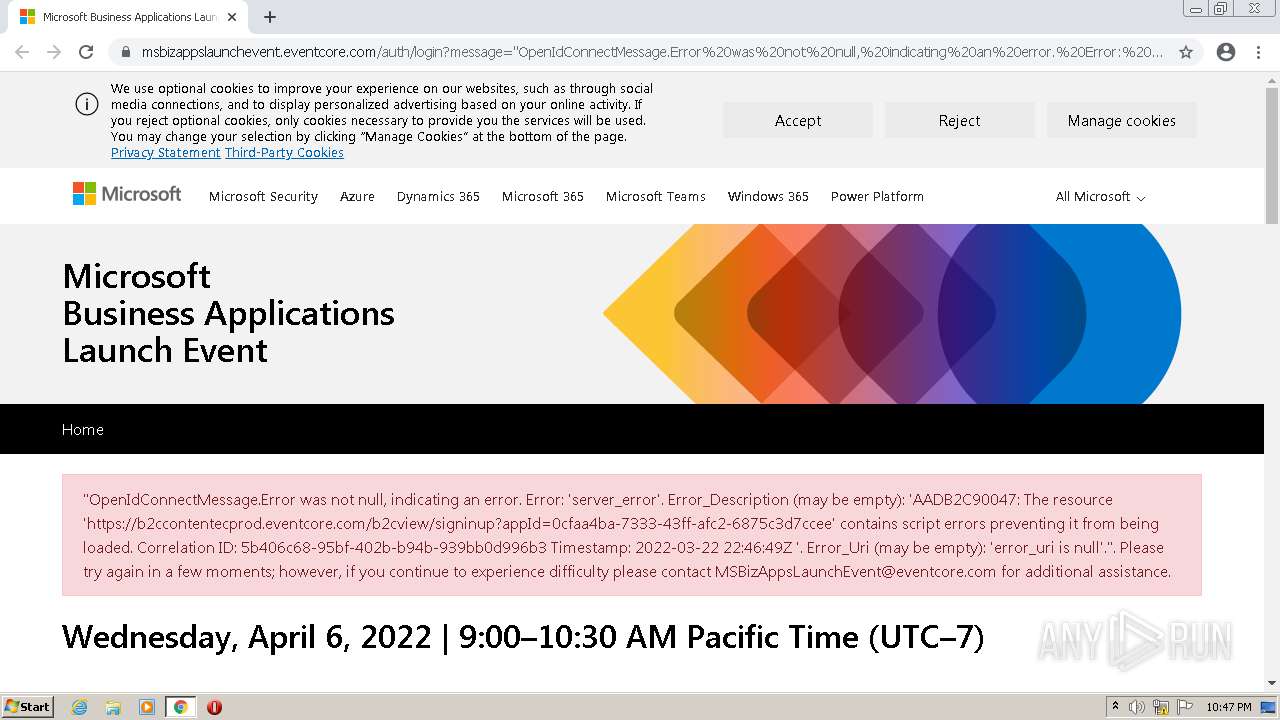Image resolution: width=1280 pixels, height=720 pixels.
Task: Click the address bar URL
Action: 652,52
